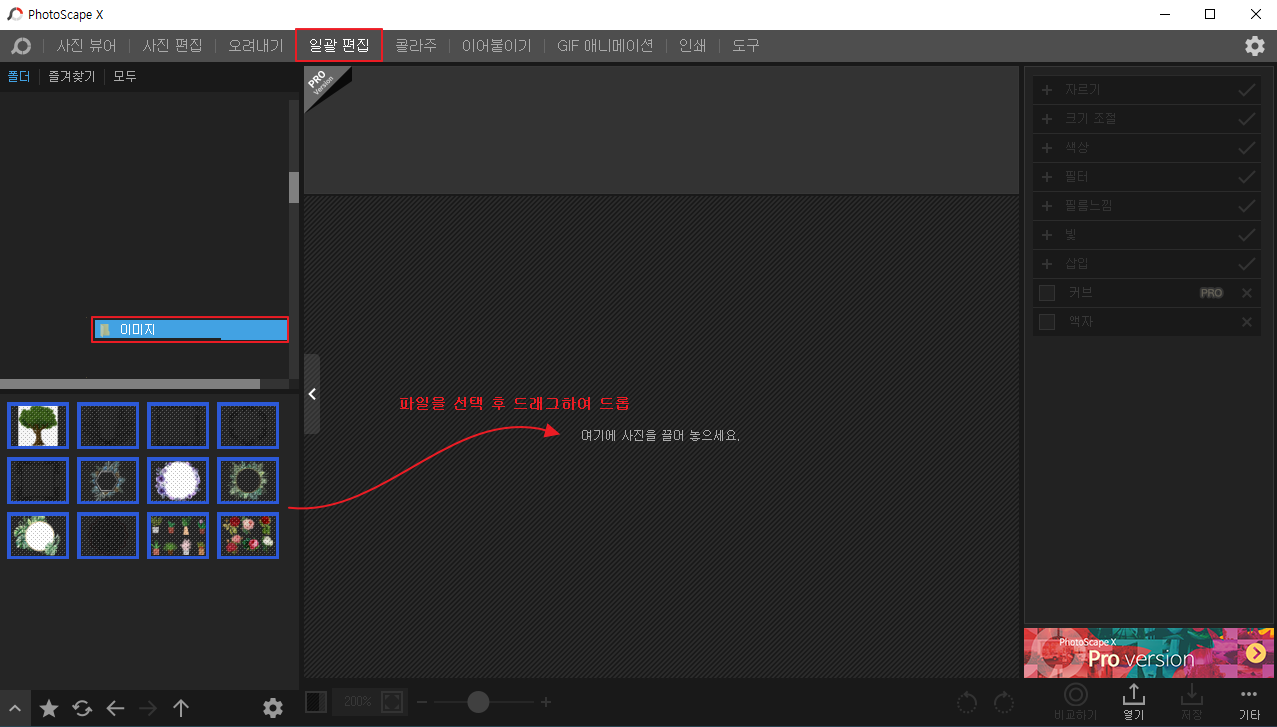Viewport: 1277px width, 727px height.
Task: Navigate back with the left arrow icon
Action: click(x=114, y=708)
